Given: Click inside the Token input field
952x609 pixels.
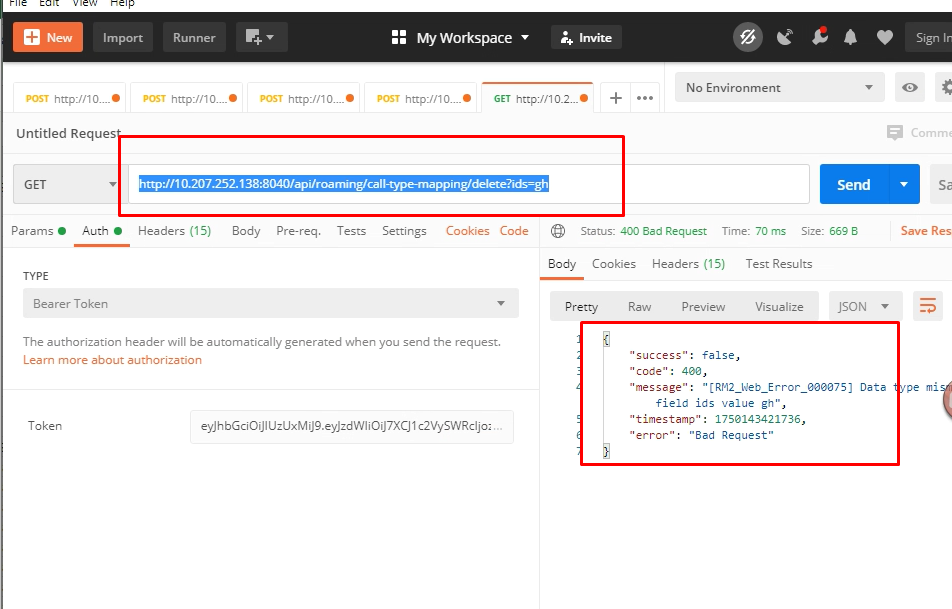Looking at the screenshot, I should tap(351, 426).
